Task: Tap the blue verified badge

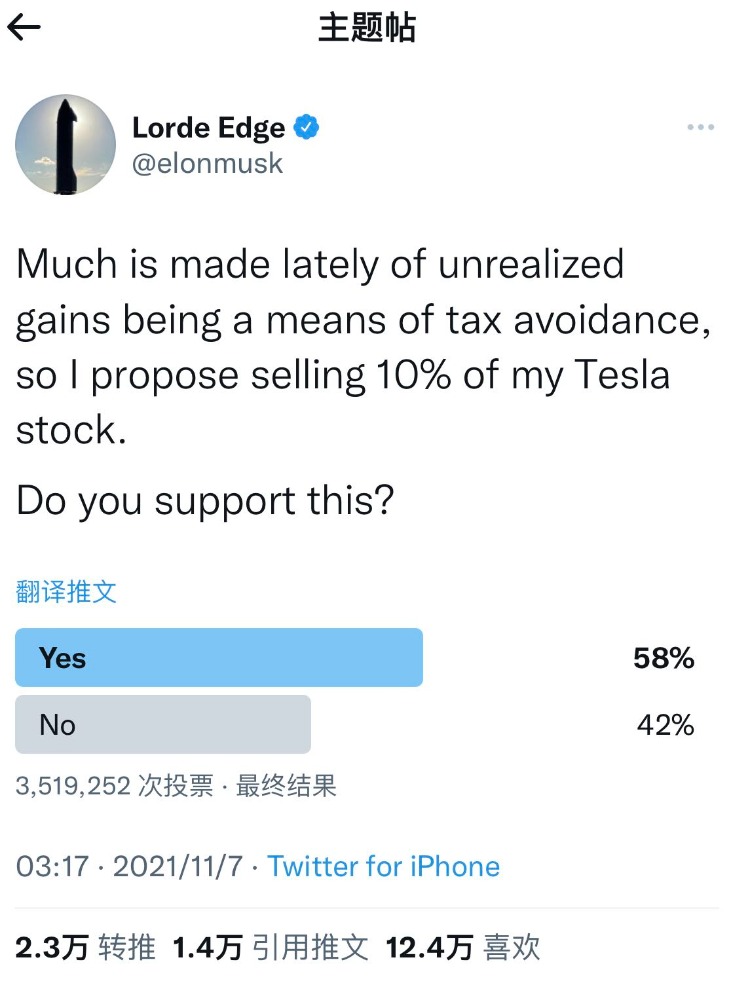Action: [x=306, y=128]
